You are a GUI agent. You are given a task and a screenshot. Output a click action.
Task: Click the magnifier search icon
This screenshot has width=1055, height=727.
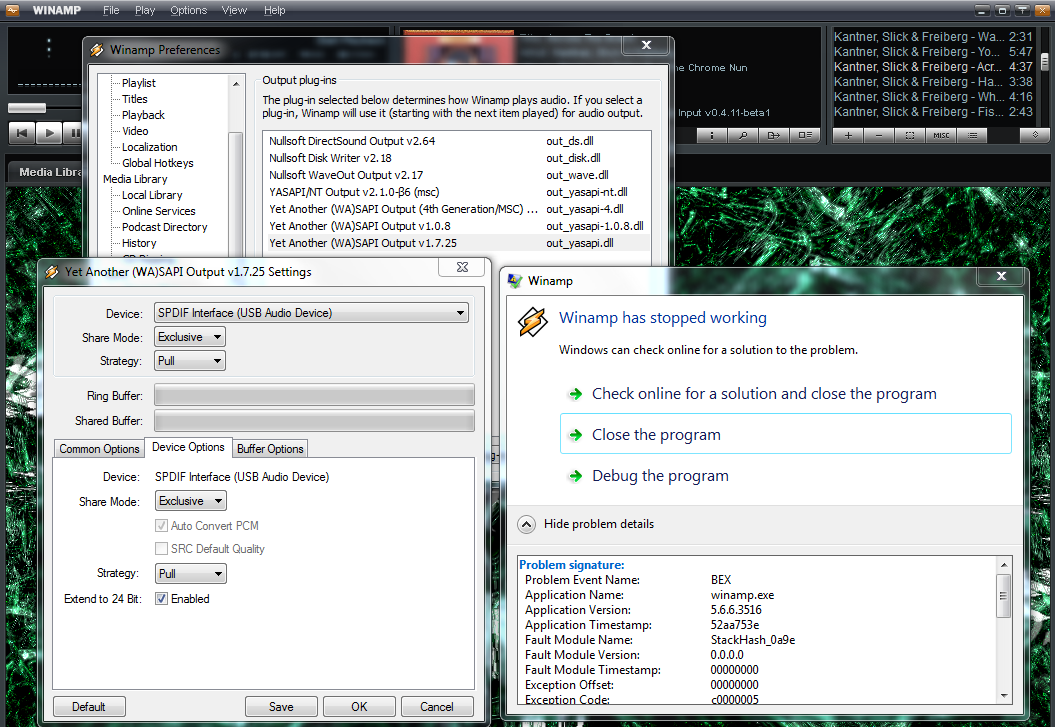point(743,135)
